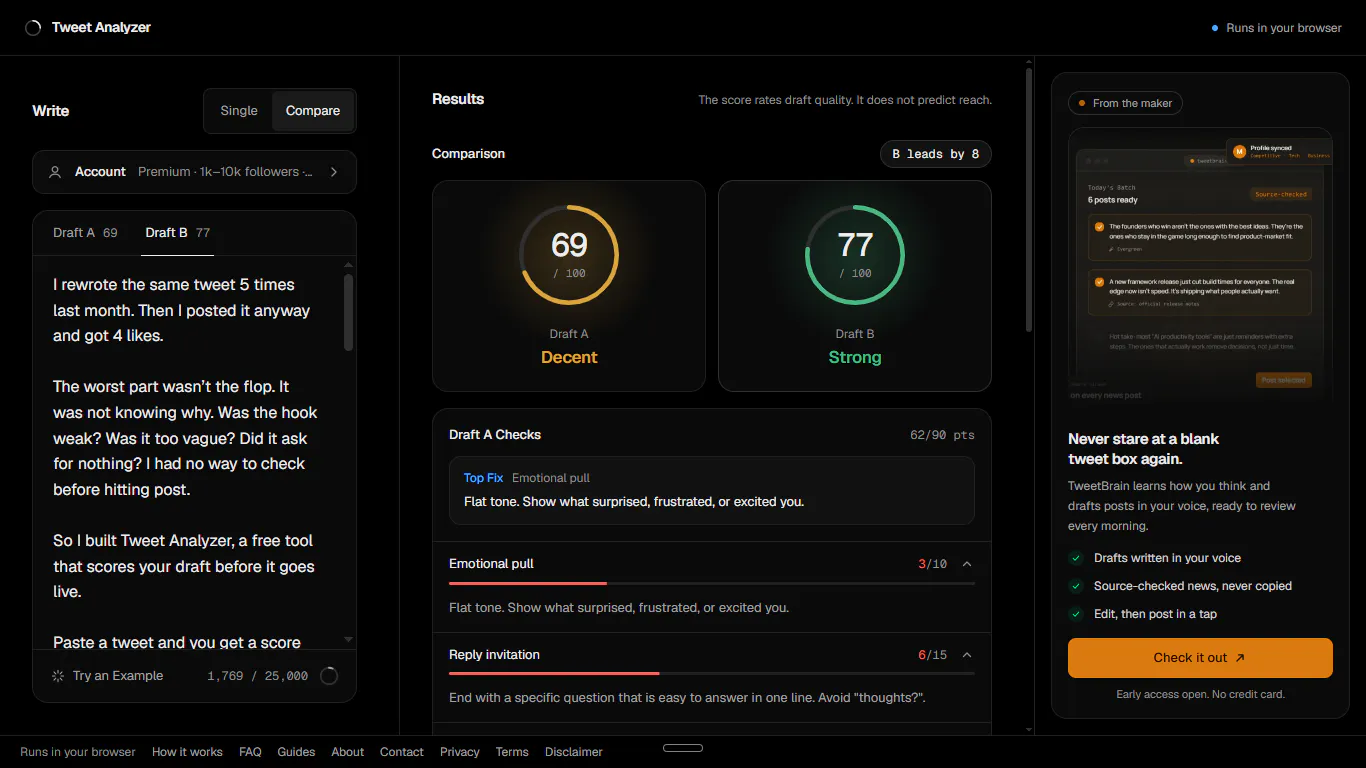1366x768 pixels.
Task: Collapse the Reply invitation check chevron
Action: [x=967, y=655]
